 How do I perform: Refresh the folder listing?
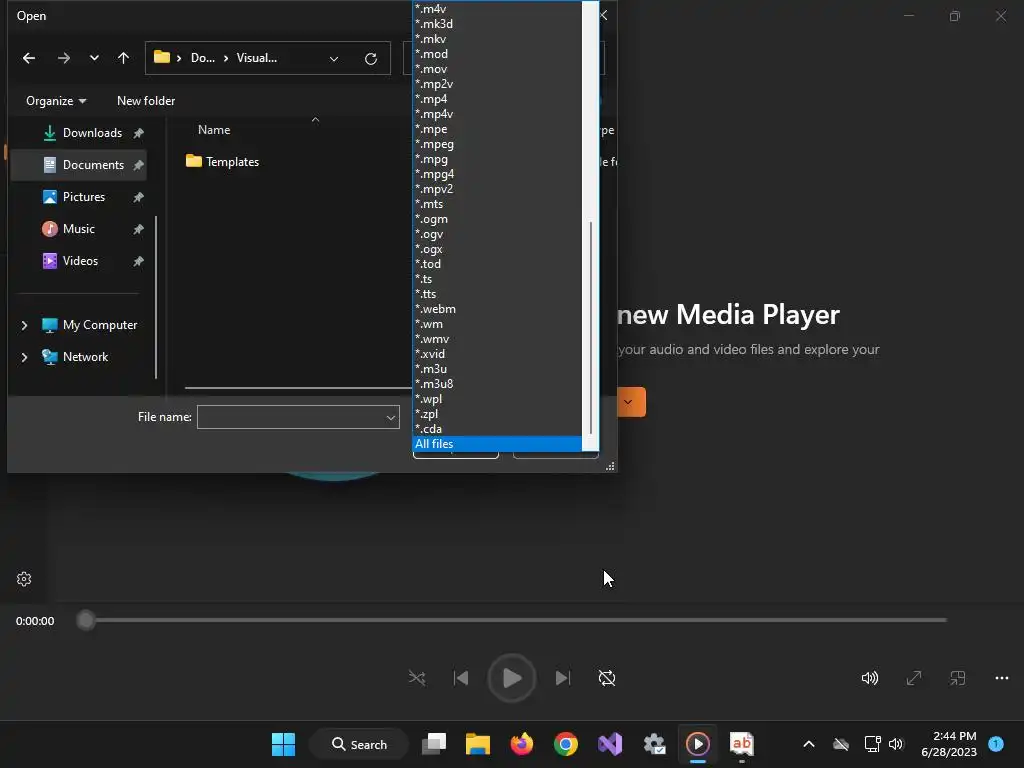pos(371,59)
